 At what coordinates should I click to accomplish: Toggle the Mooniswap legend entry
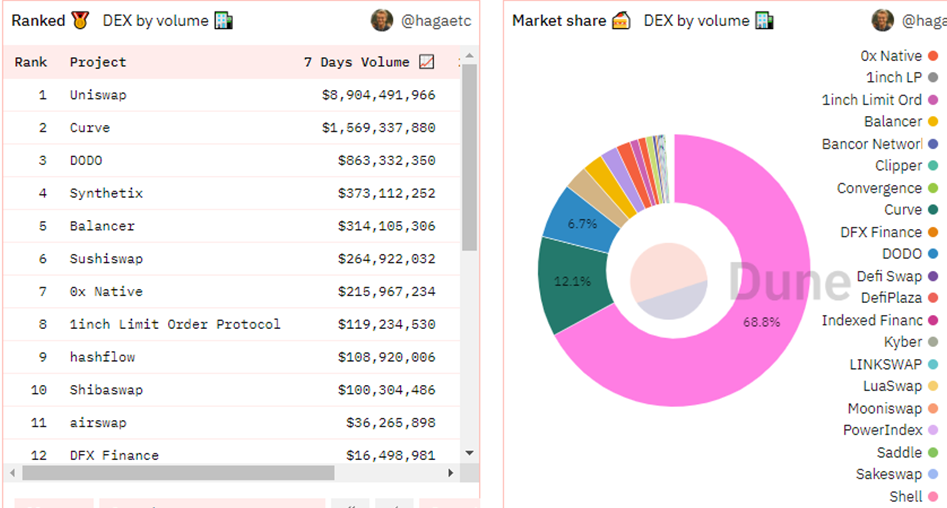892,409
